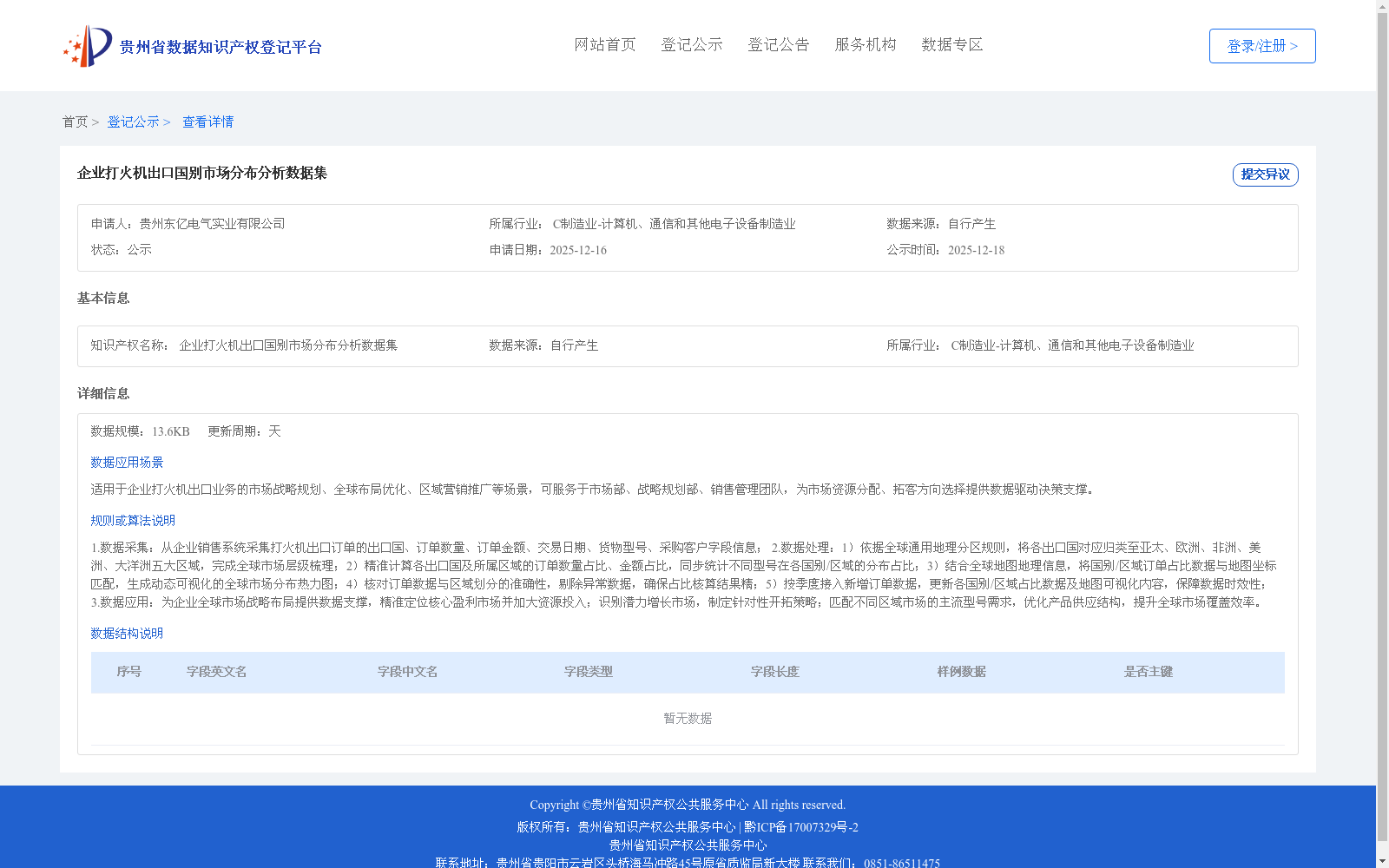Click the 知识产权名称 value in basic info

coord(288,345)
